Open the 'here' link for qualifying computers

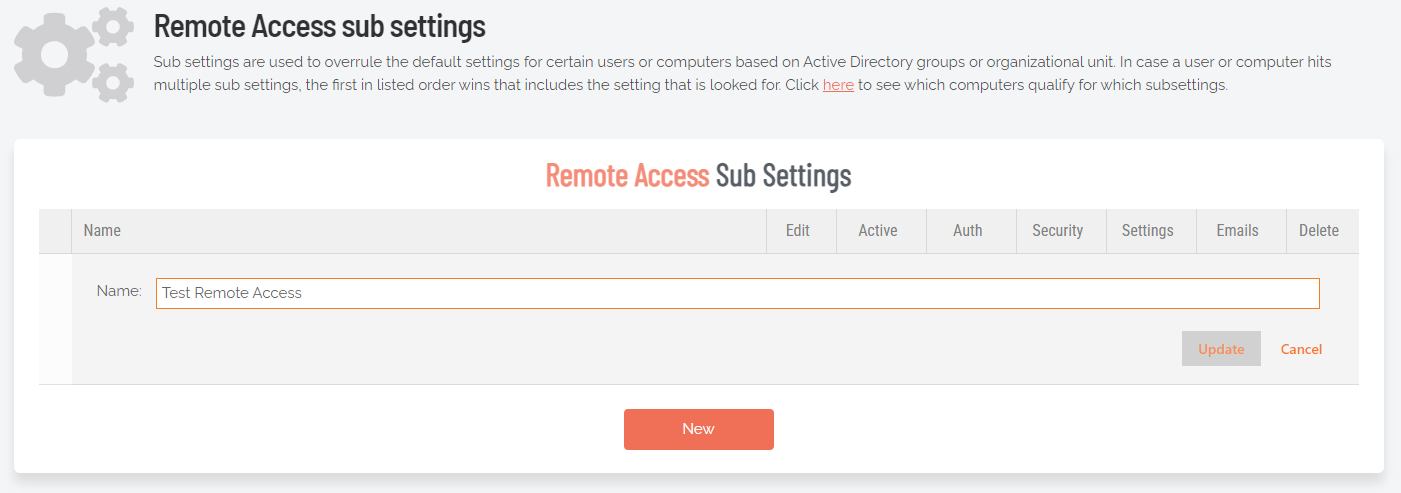[838, 85]
